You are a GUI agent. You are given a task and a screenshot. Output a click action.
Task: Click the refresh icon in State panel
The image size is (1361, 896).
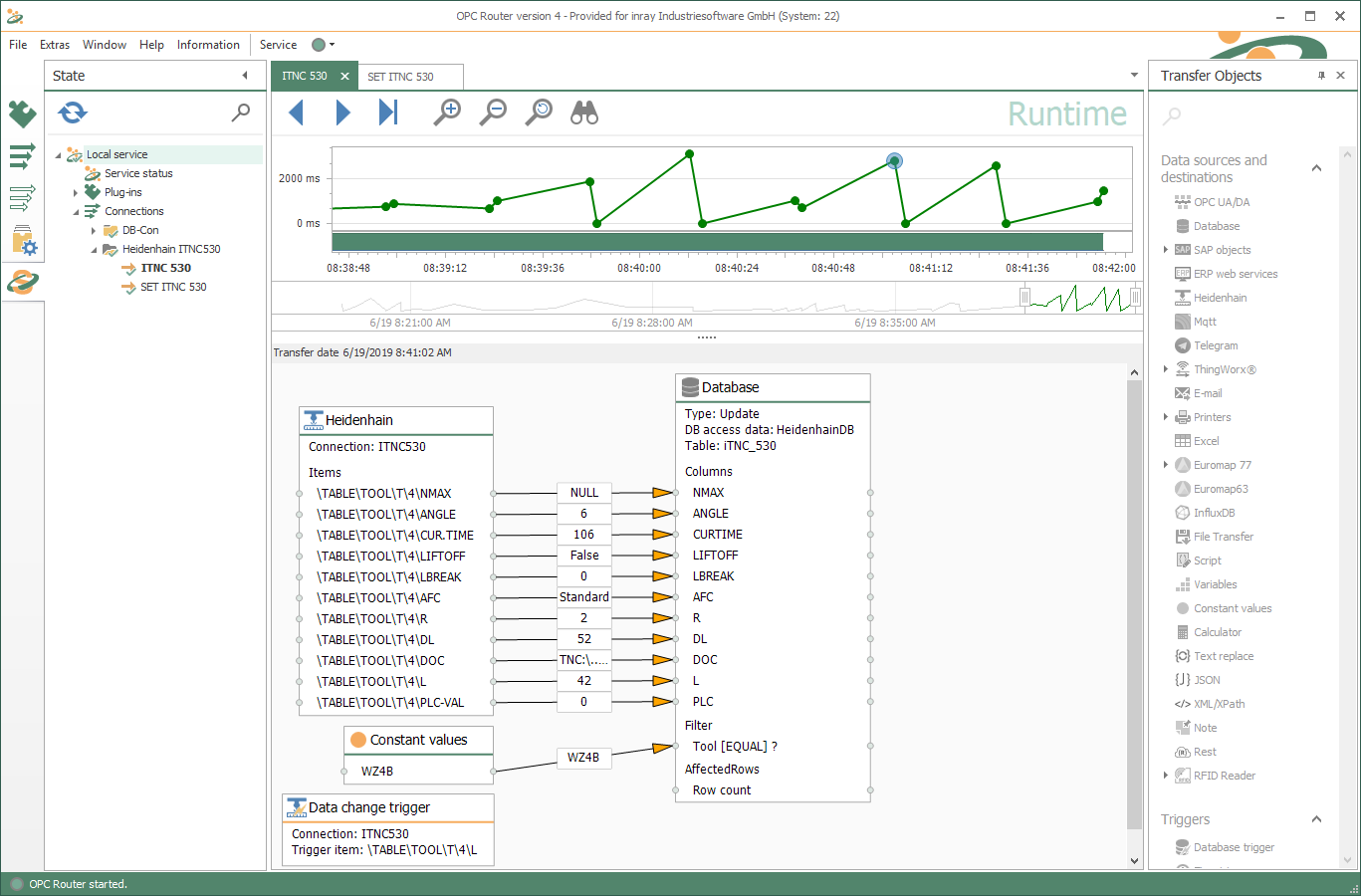point(73,112)
